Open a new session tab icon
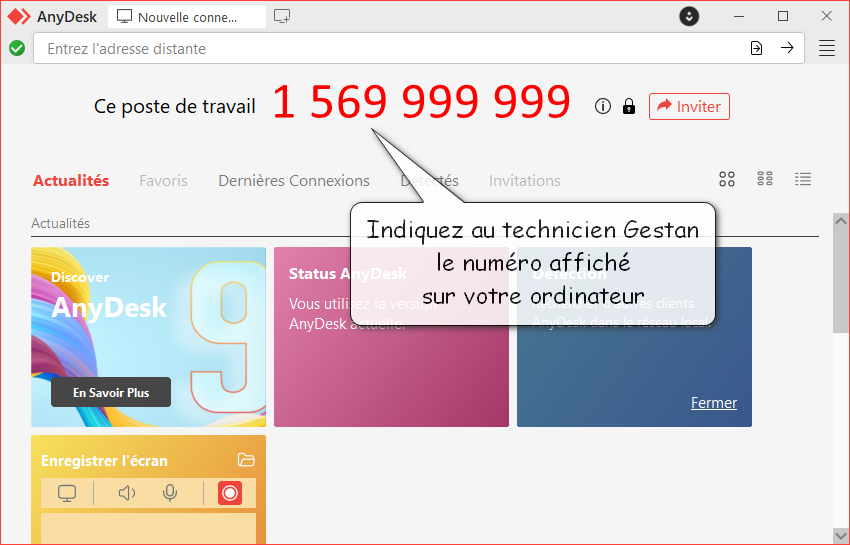The width and height of the screenshot is (850, 545). (x=282, y=16)
